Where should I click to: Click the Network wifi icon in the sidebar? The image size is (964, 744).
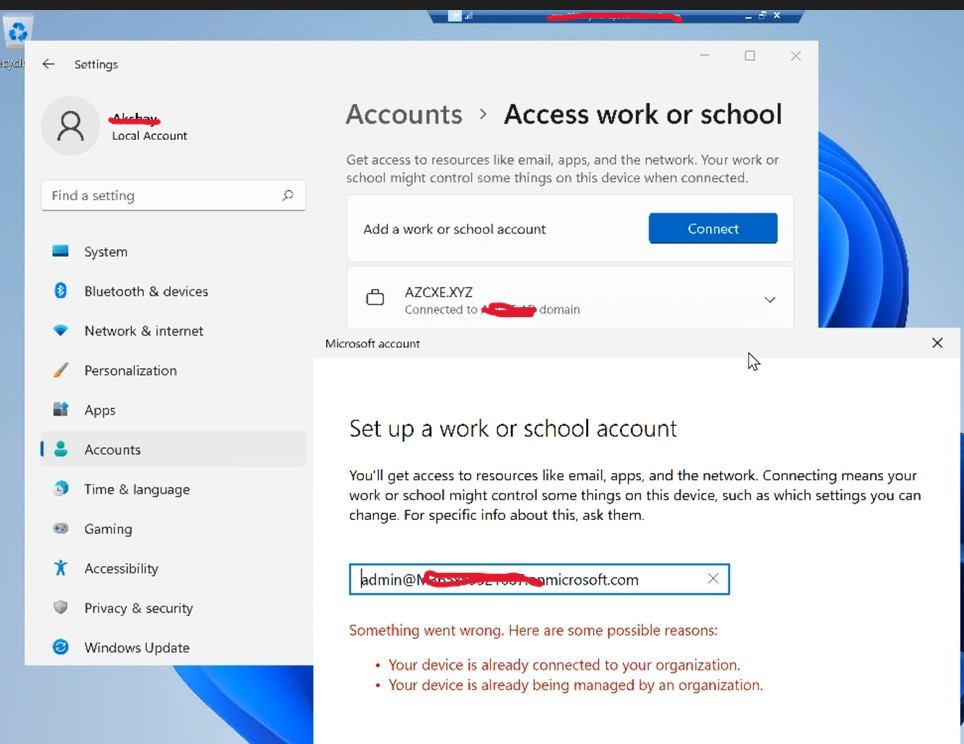pyautogui.click(x=60, y=330)
